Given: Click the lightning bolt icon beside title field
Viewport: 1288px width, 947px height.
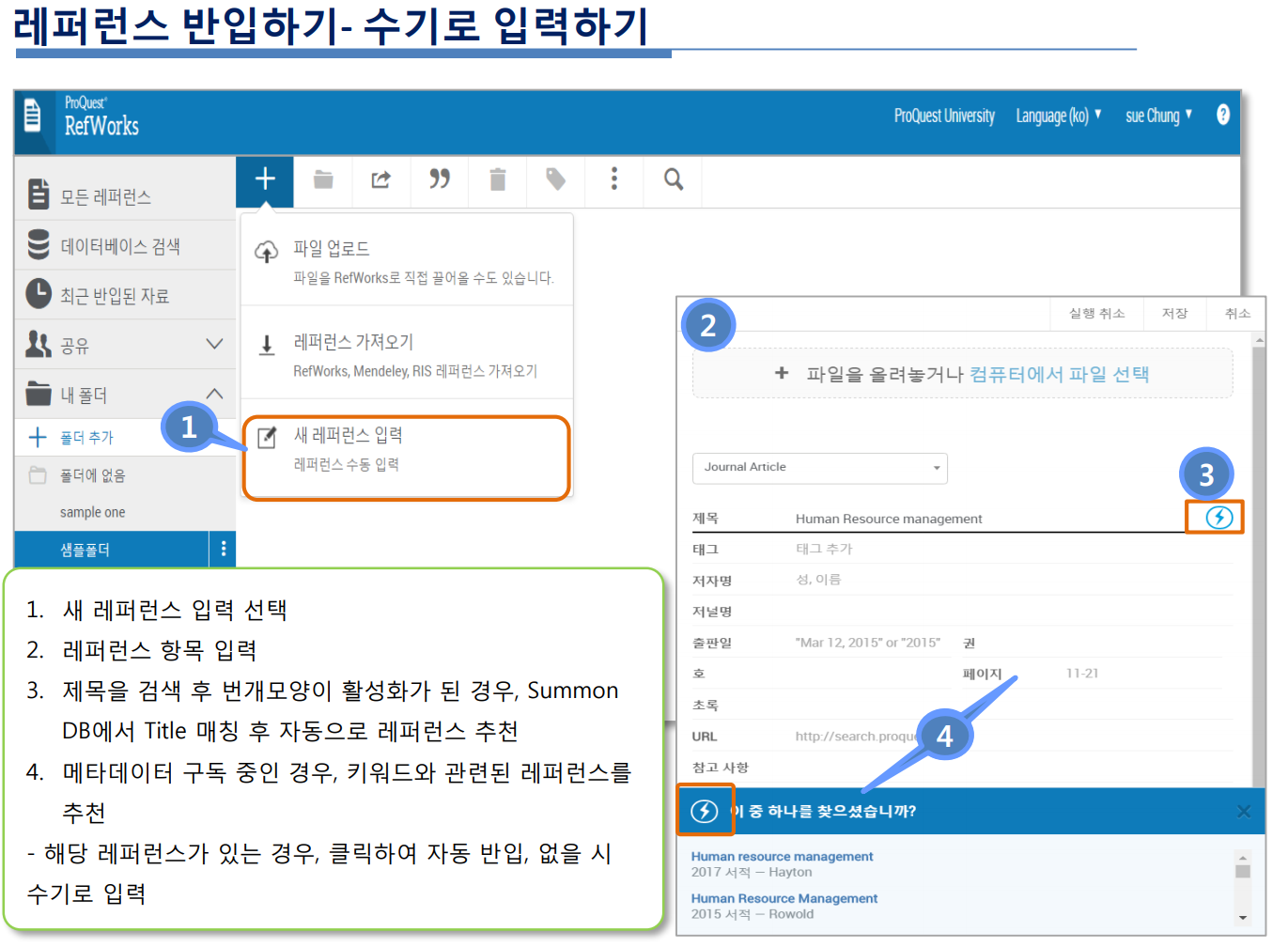Looking at the screenshot, I should click(1218, 517).
